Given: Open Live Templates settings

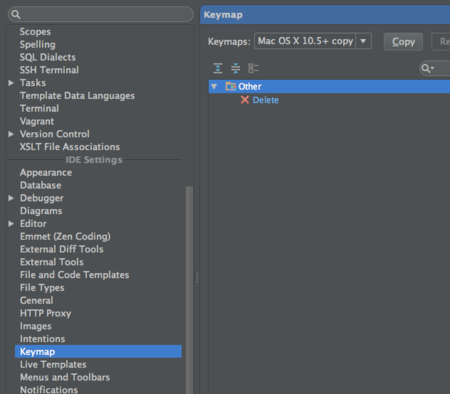Looking at the screenshot, I should (x=53, y=364).
